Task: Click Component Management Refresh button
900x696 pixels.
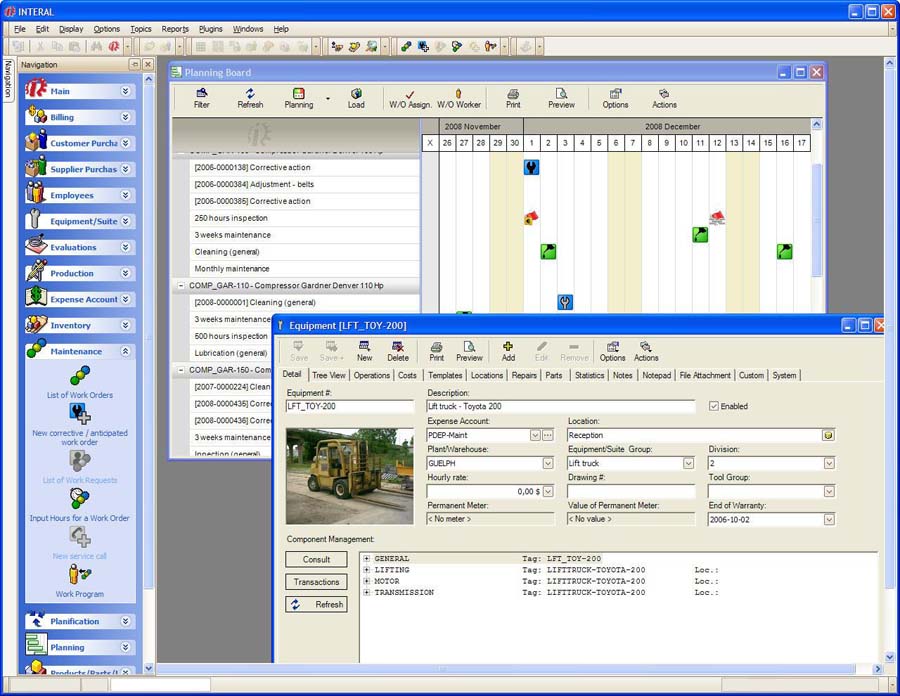Action: point(316,605)
